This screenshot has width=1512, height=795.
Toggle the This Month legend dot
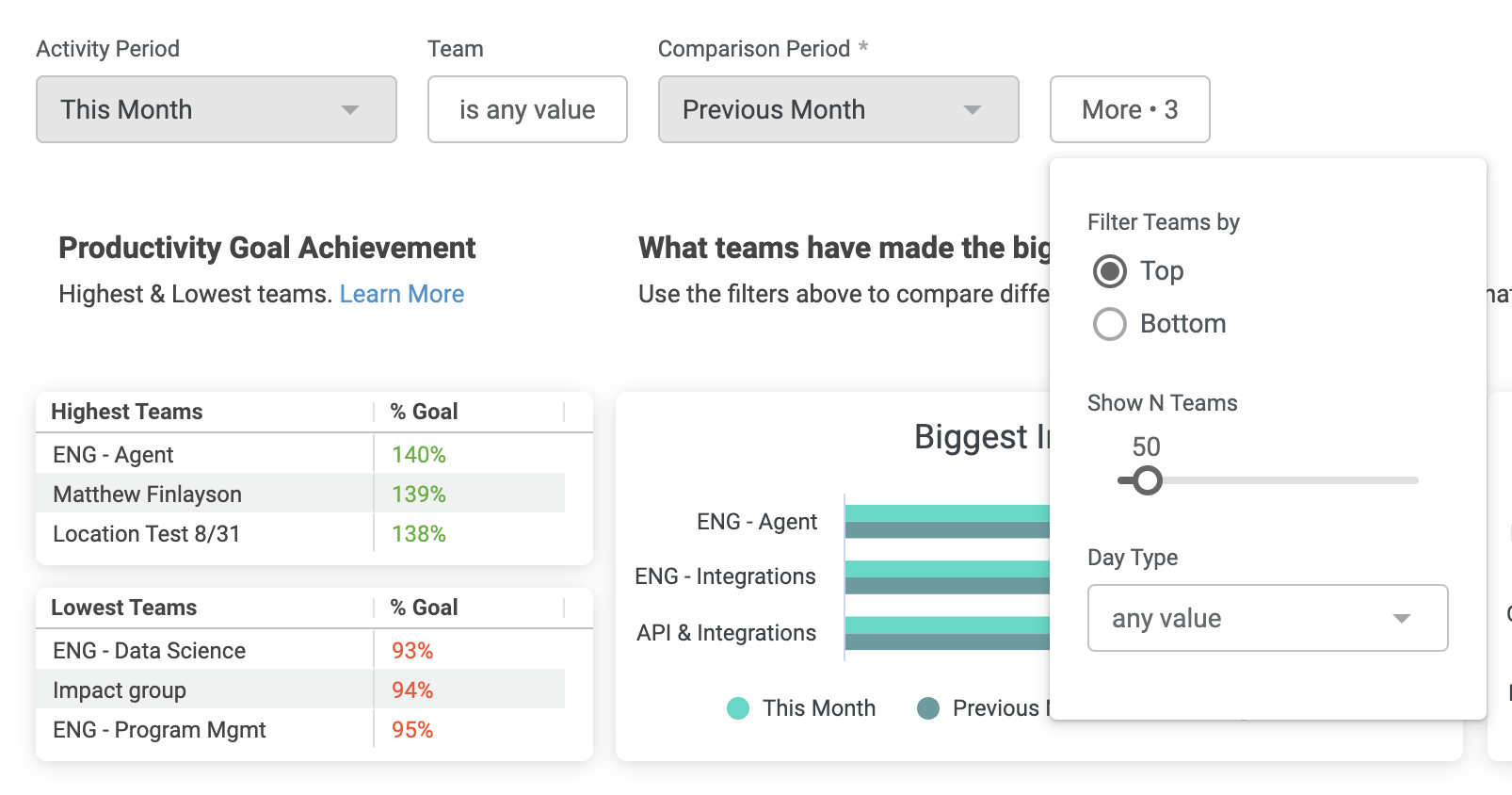pos(738,708)
